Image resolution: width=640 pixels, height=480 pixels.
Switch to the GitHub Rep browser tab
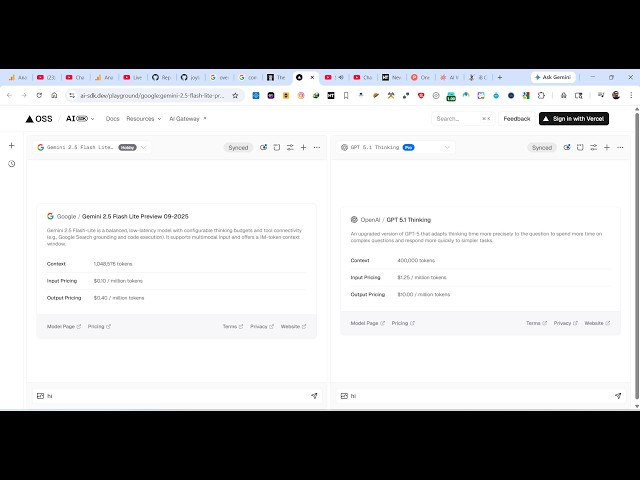(x=162, y=77)
